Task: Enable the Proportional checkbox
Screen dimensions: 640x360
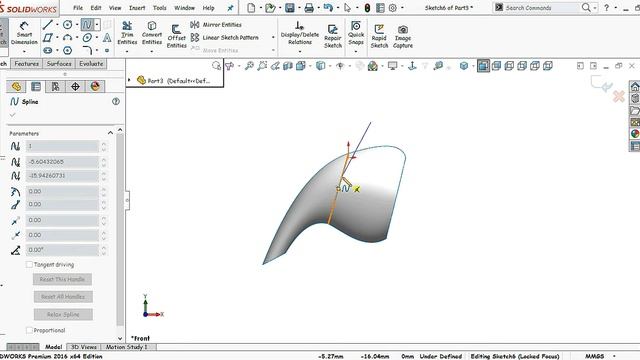Action: click(29, 330)
